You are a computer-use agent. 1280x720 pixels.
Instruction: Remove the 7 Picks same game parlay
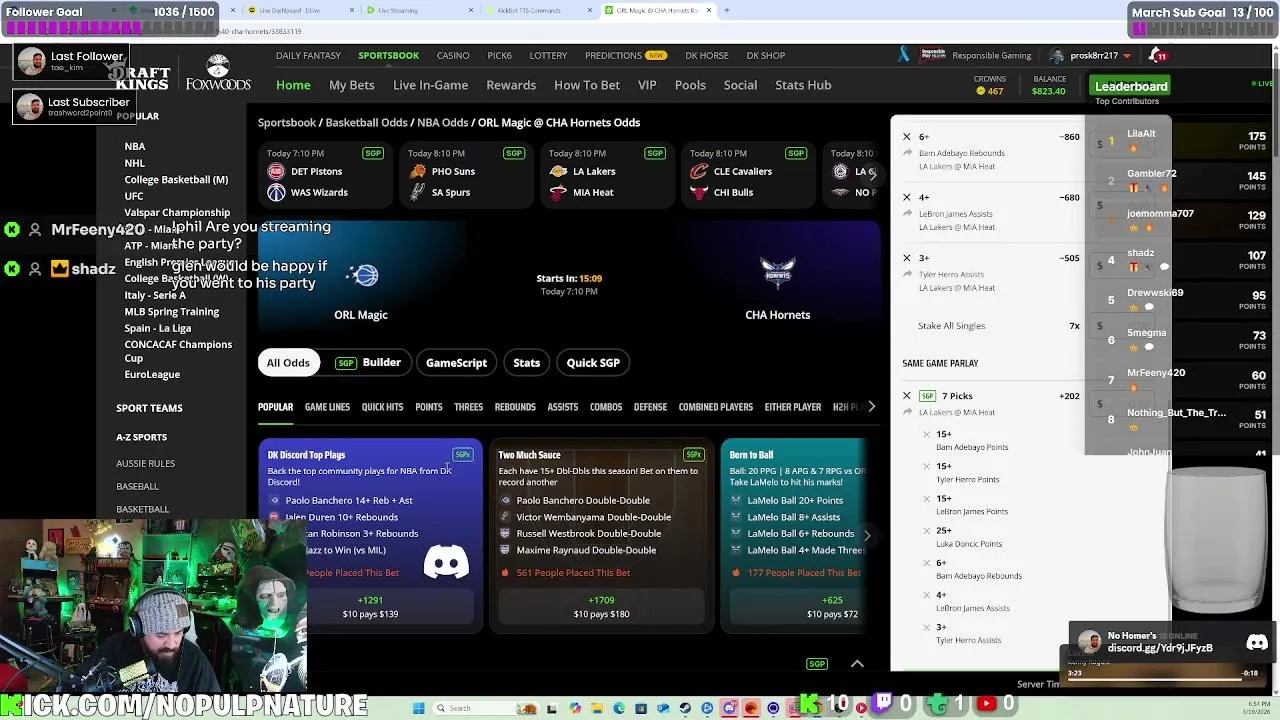(907, 396)
